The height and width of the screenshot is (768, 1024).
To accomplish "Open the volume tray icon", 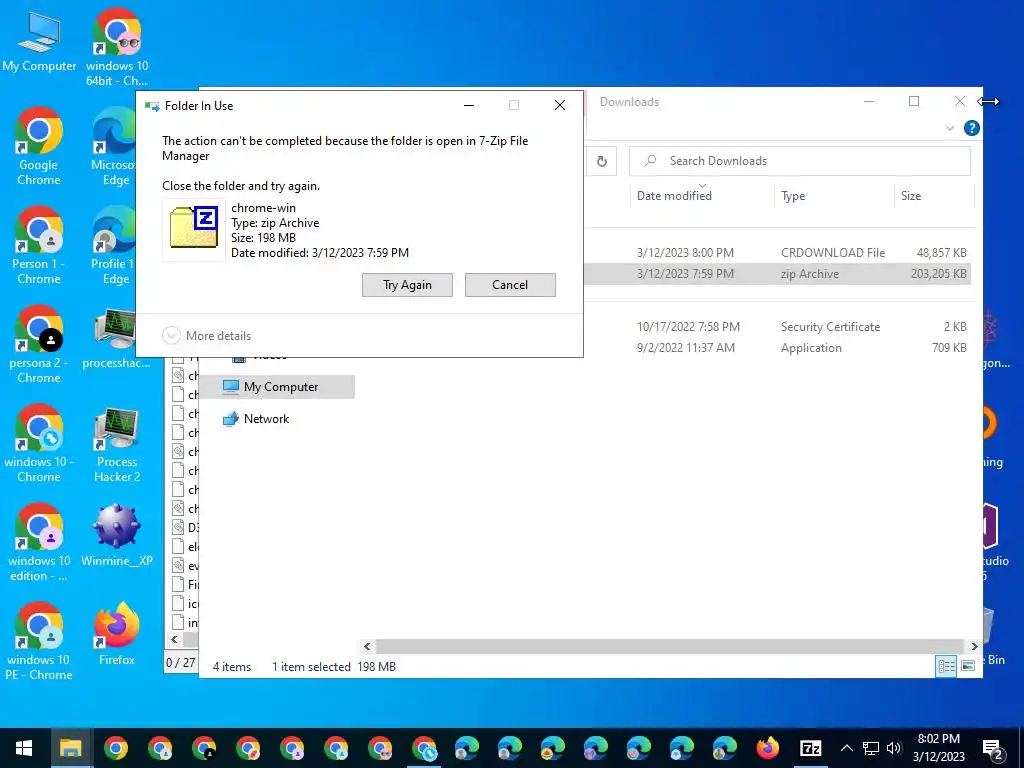I will coord(894,748).
